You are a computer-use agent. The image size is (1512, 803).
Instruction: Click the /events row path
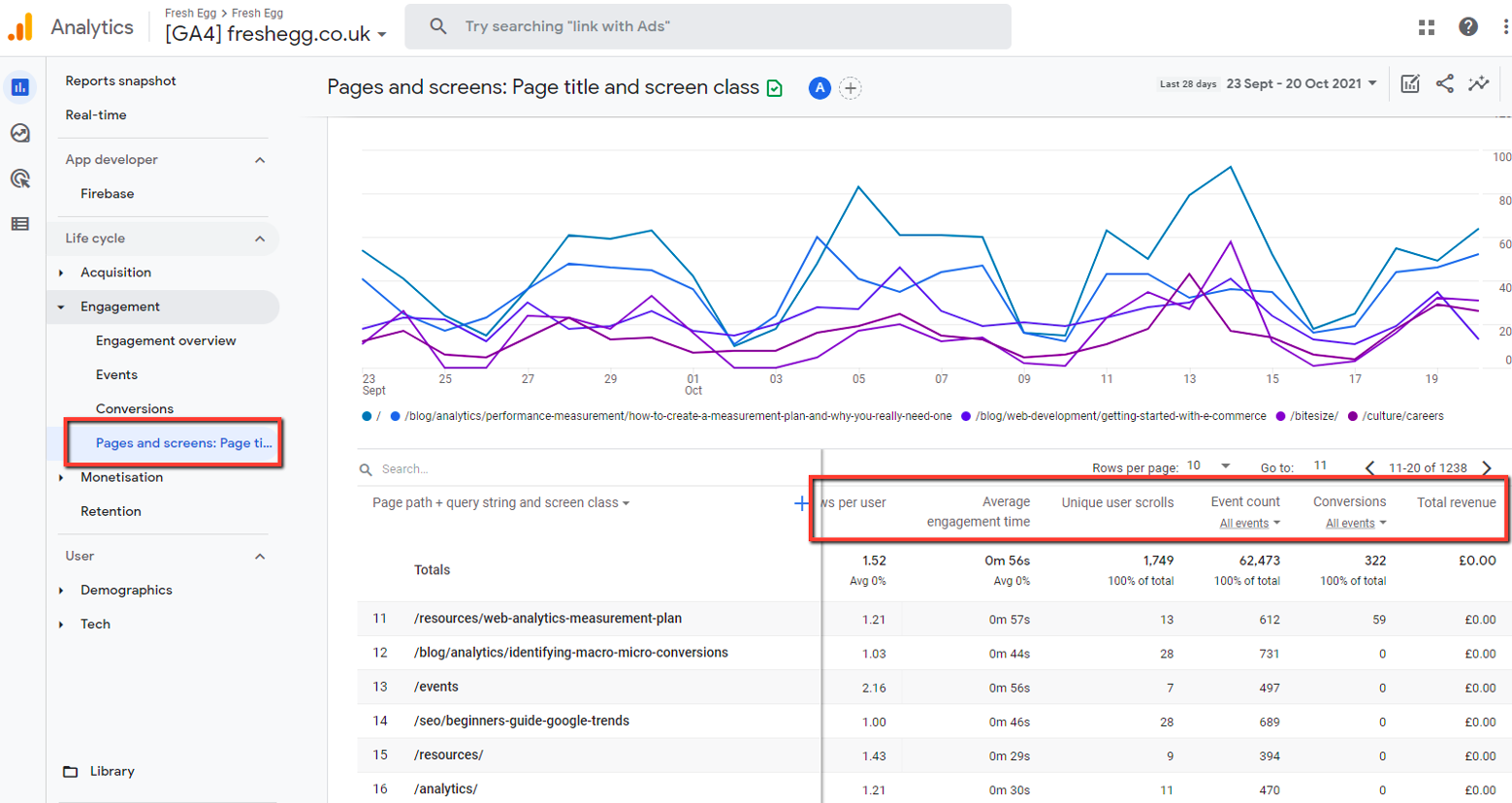[x=436, y=687]
